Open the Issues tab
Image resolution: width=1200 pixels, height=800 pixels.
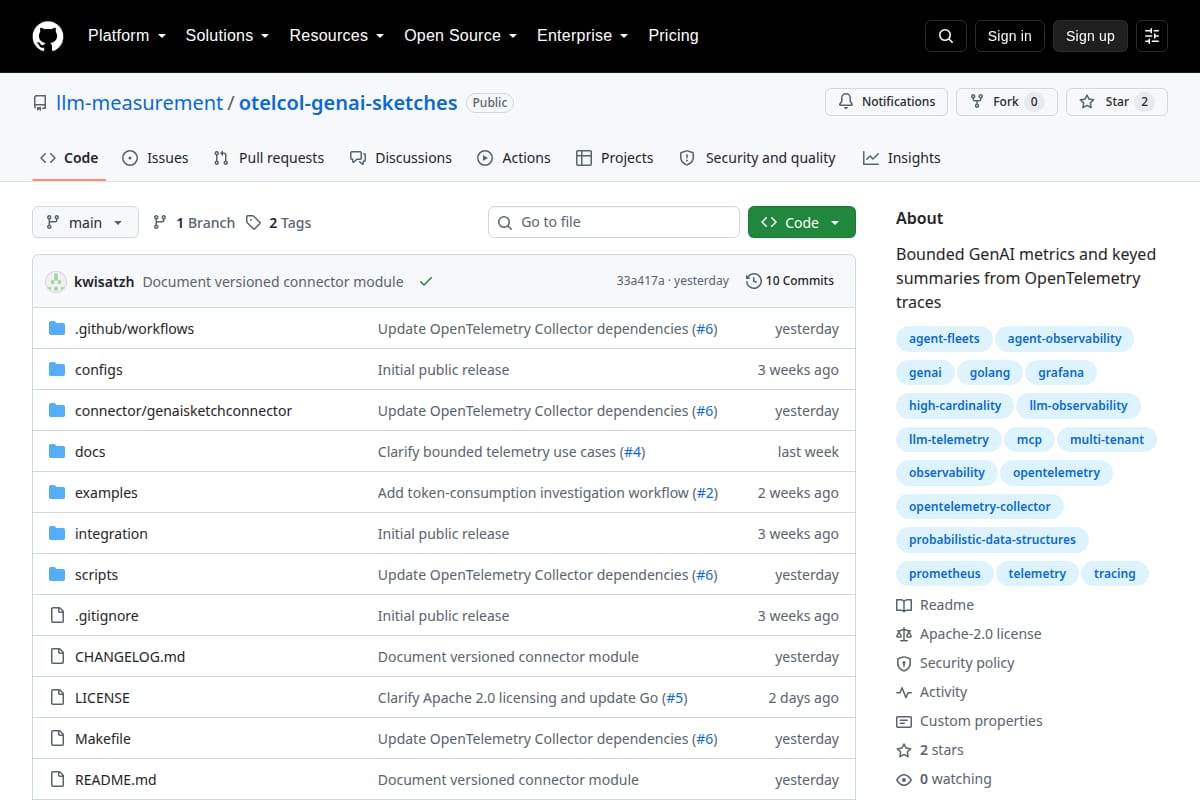[x=155, y=158]
